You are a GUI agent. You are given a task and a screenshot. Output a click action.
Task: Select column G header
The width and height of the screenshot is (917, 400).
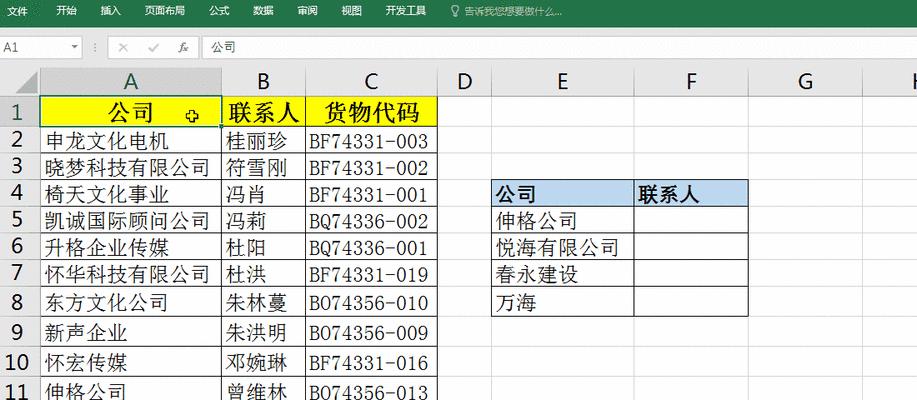pyautogui.click(x=805, y=82)
